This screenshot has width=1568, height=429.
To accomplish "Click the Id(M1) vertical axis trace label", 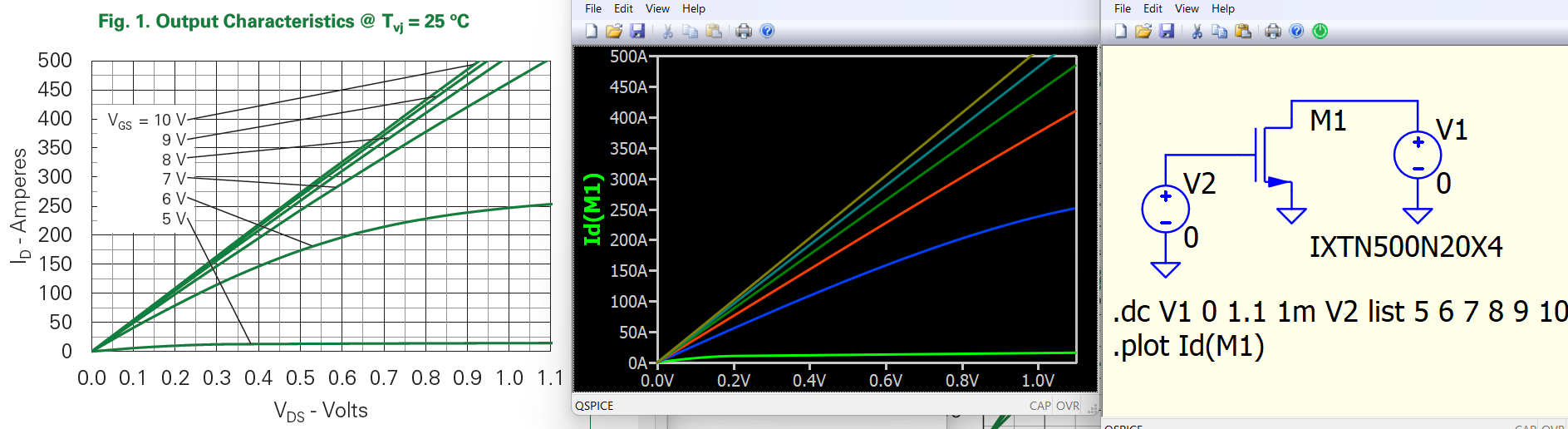I will click(592, 210).
